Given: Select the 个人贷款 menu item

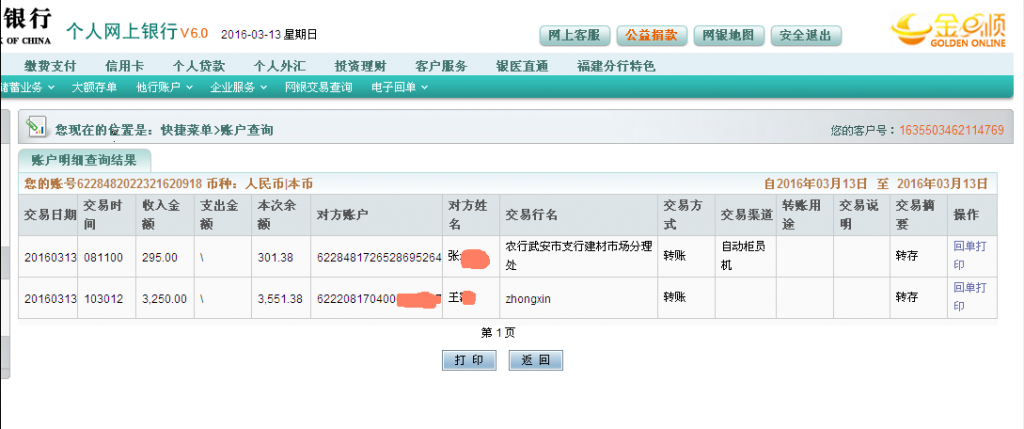Looking at the screenshot, I should (x=198, y=66).
